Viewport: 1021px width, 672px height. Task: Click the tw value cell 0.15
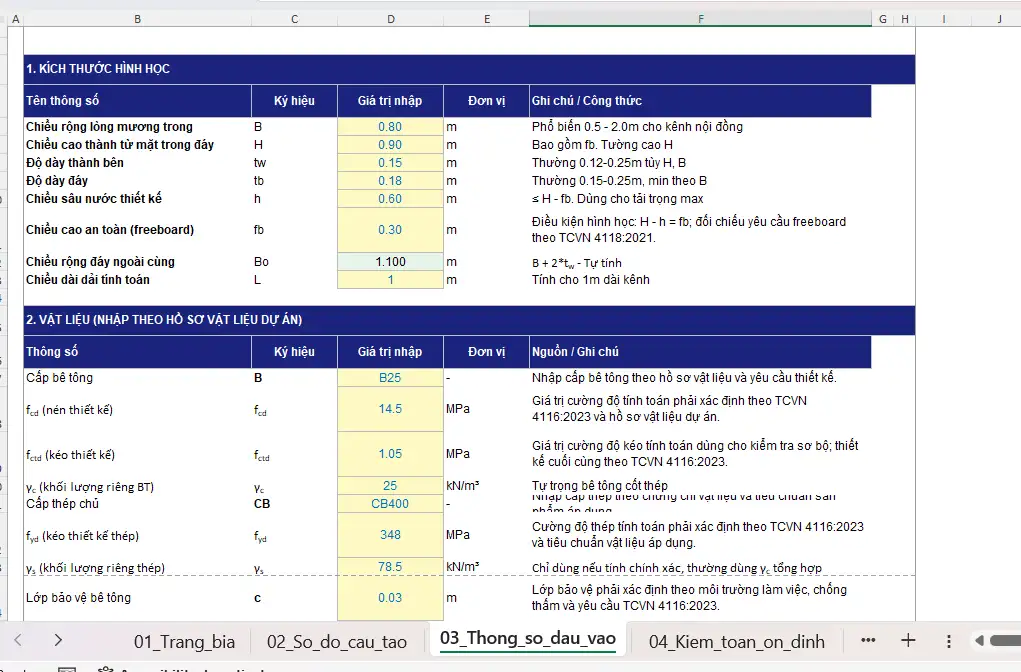pyautogui.click(x=390, y=163)
